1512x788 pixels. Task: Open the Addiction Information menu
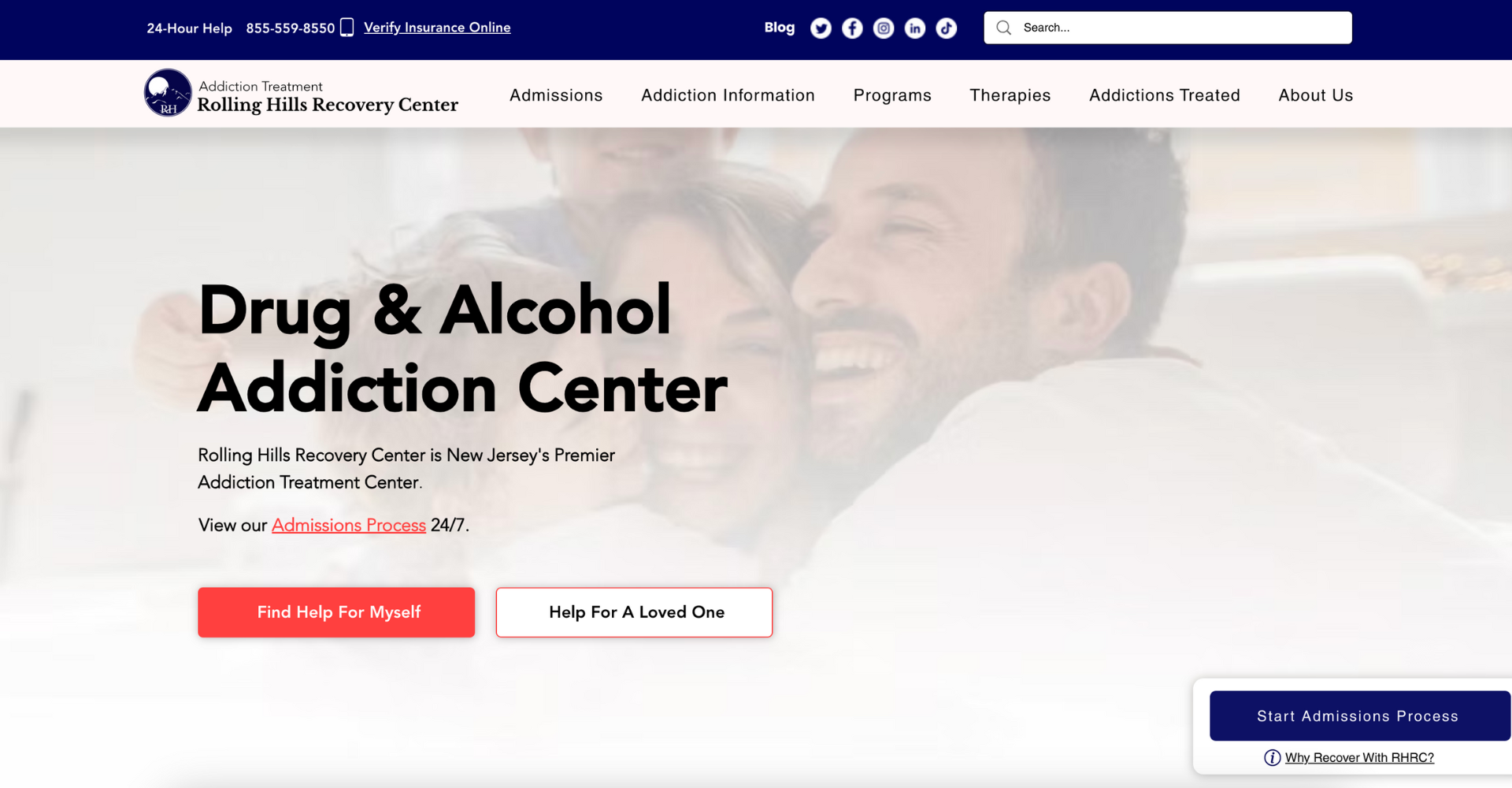tap(728, 95)
